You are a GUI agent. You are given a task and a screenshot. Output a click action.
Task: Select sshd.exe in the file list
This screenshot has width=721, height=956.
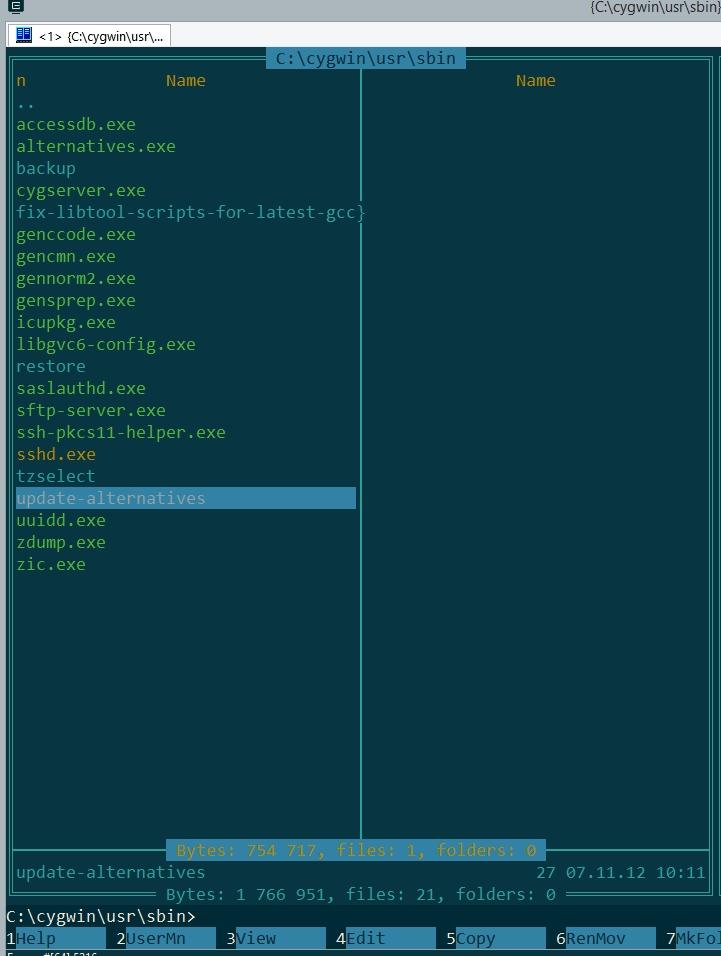[x=56, y=454]
